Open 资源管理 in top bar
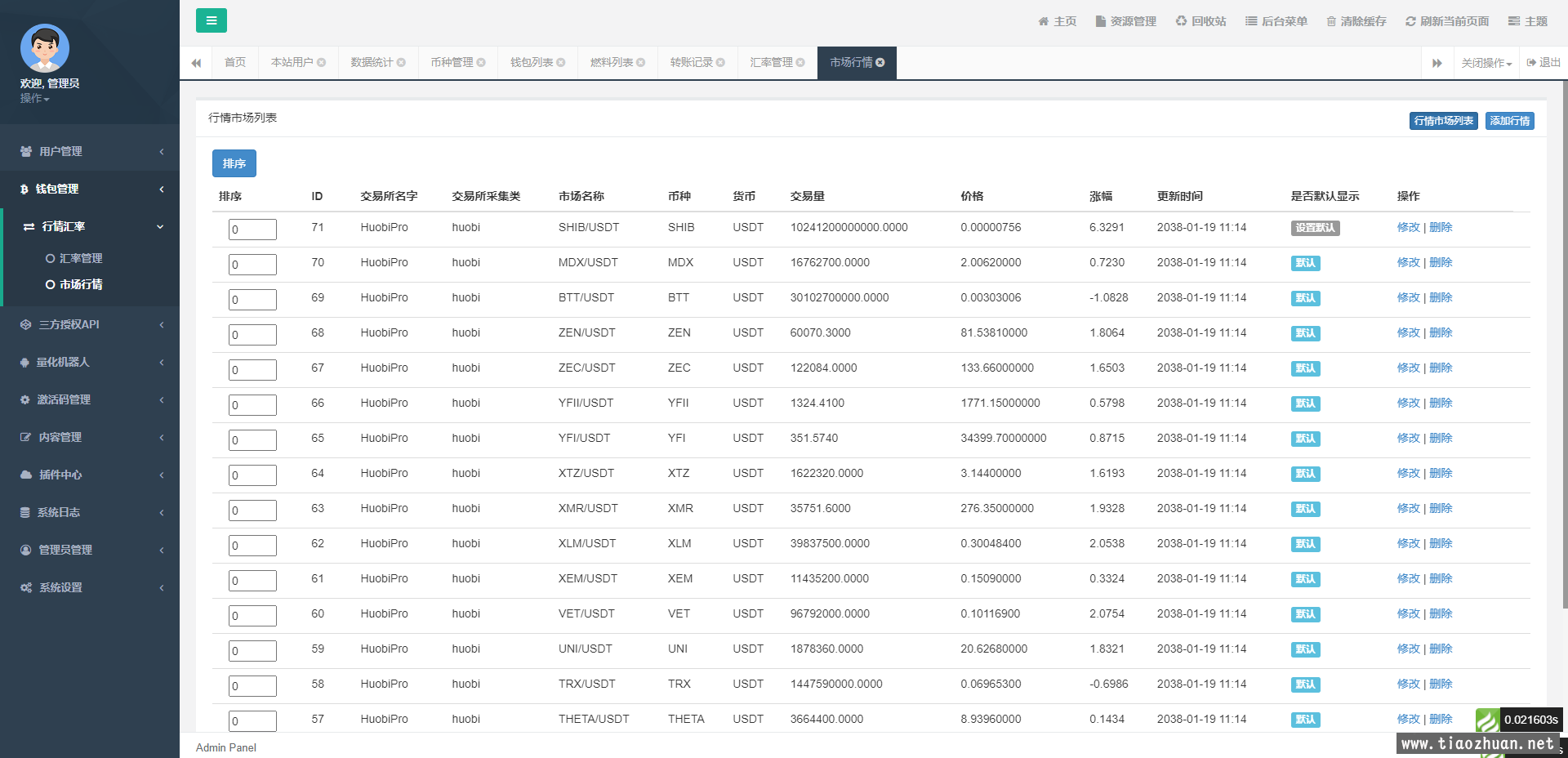This screenshot has width=1568, height=758. (x=1126, y=21)
